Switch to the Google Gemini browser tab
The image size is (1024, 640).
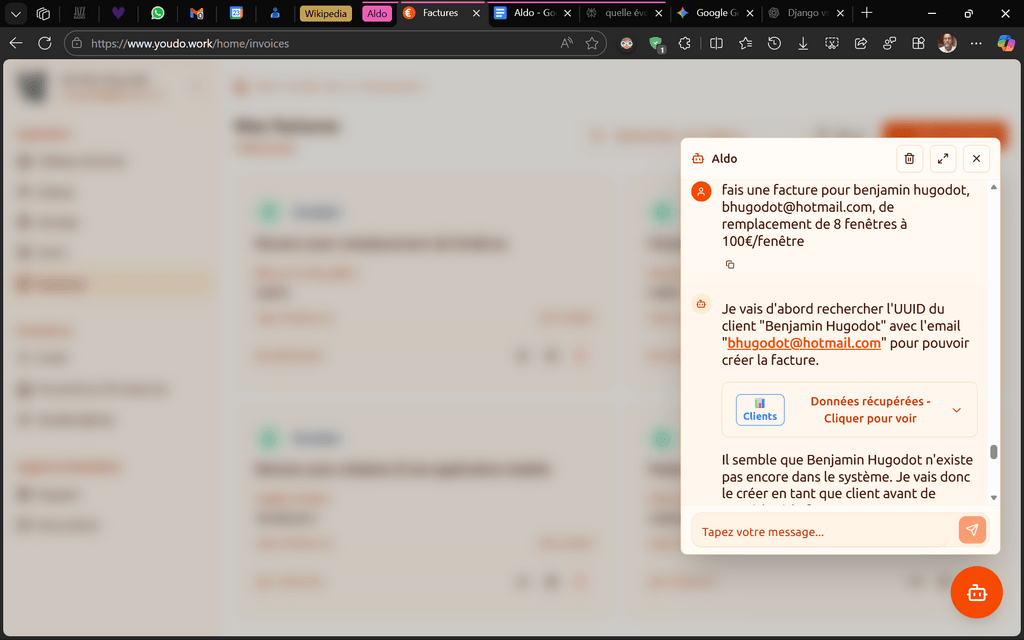[x=716, y=14]
